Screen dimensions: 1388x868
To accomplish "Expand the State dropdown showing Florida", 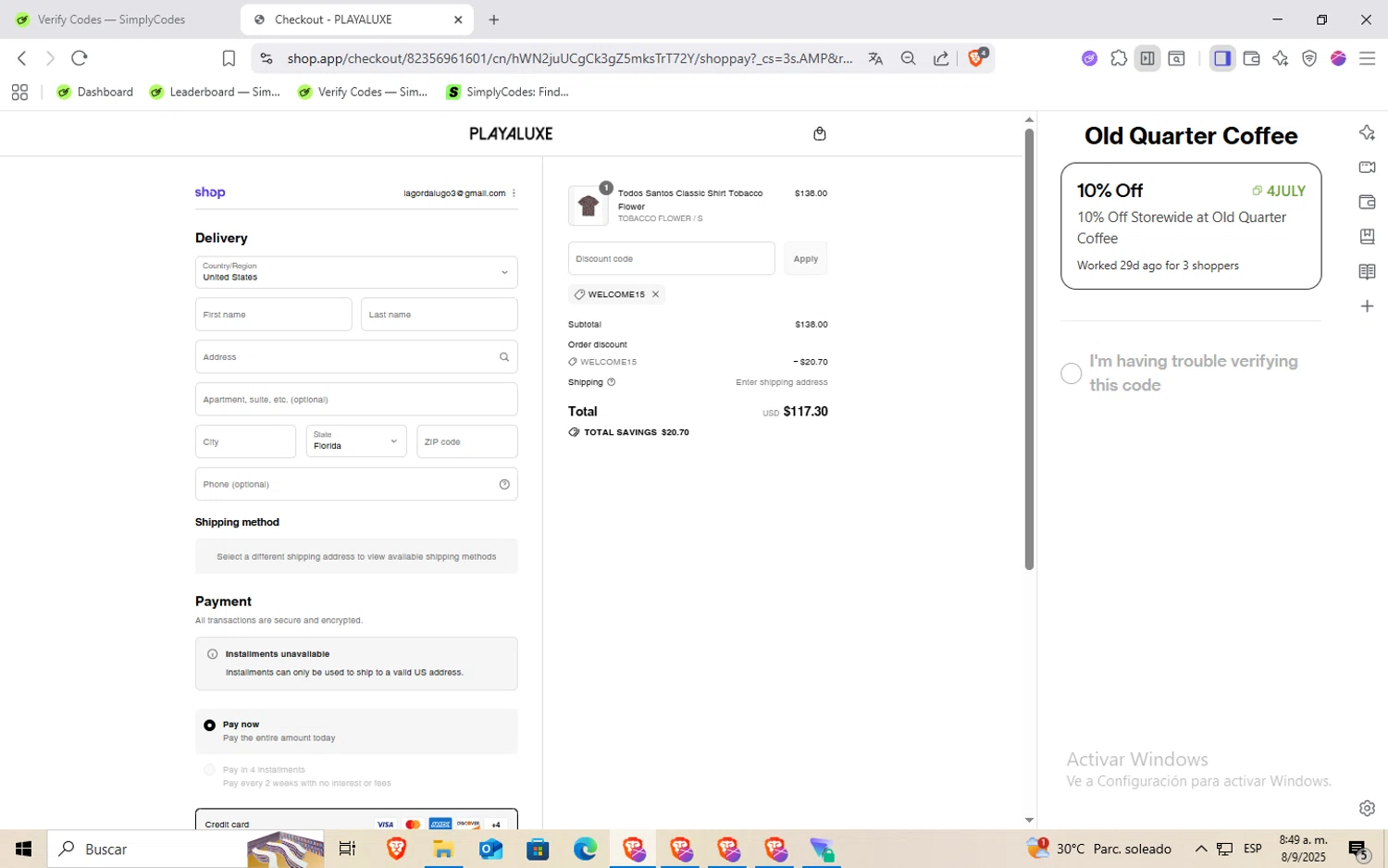I will (x=356, y=441).
